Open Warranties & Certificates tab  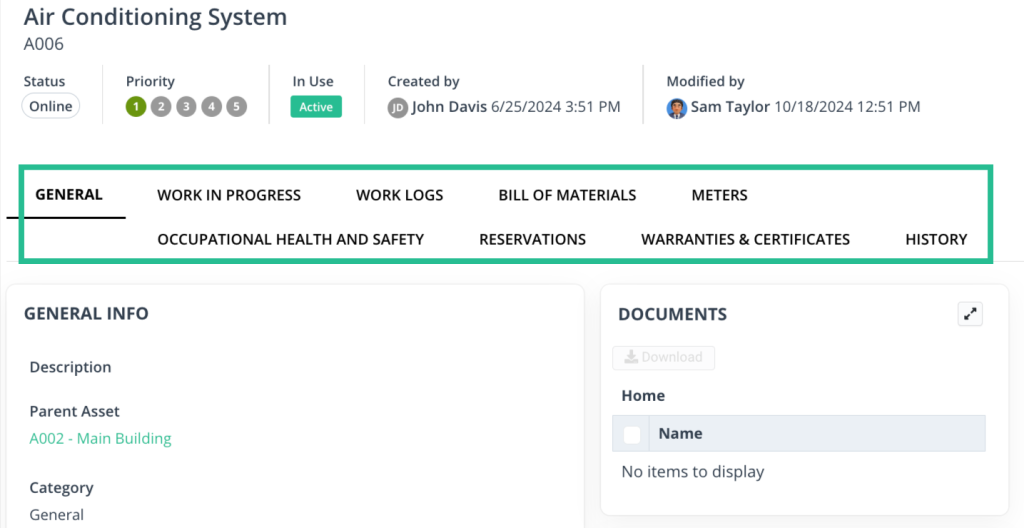tap(745, 239)
